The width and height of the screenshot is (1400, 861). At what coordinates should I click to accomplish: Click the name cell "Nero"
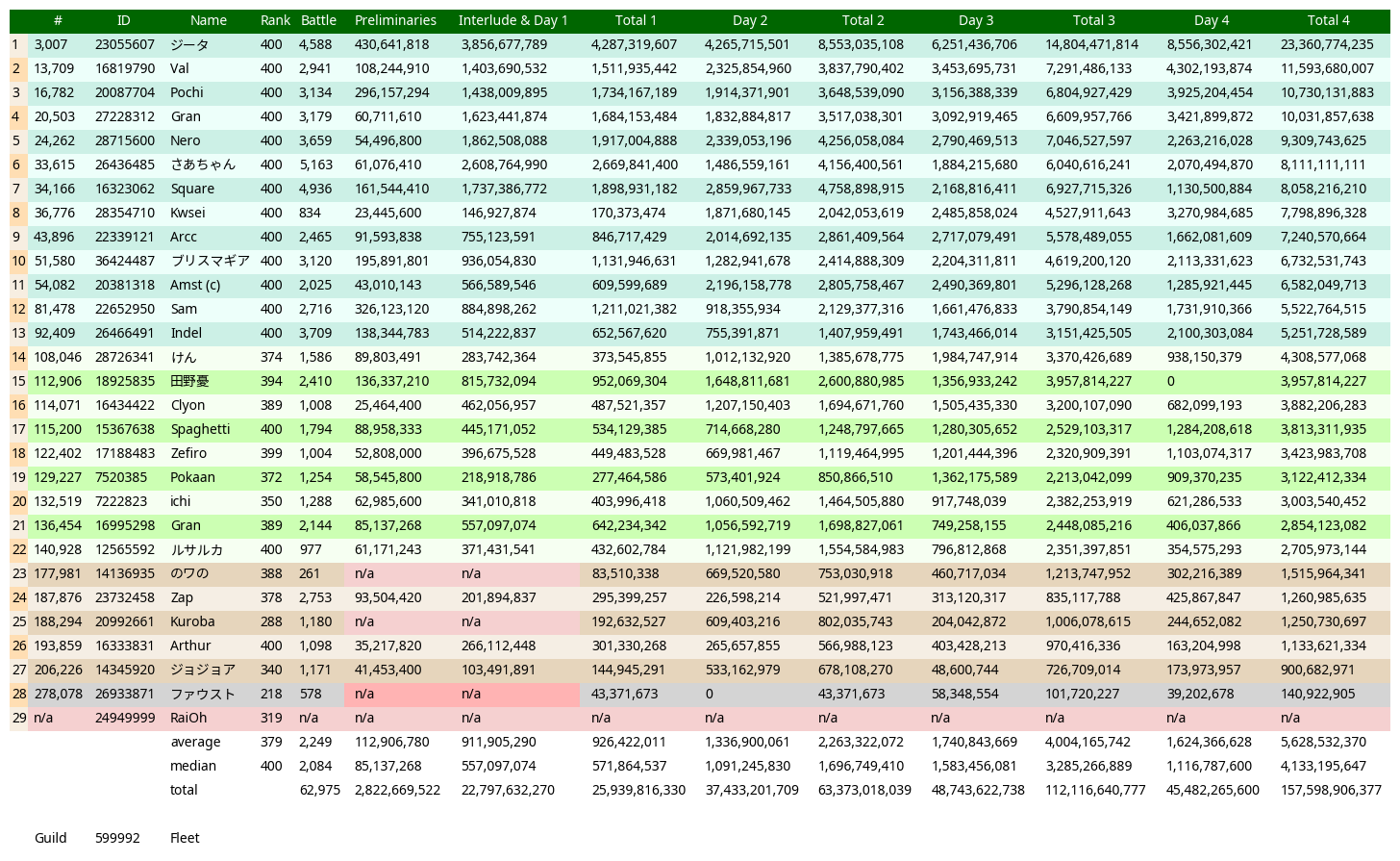tap(186, 140)
